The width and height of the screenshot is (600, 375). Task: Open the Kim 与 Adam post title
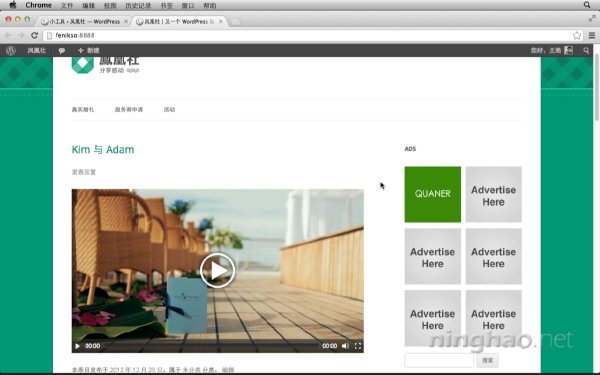click(x=103, y=149)
